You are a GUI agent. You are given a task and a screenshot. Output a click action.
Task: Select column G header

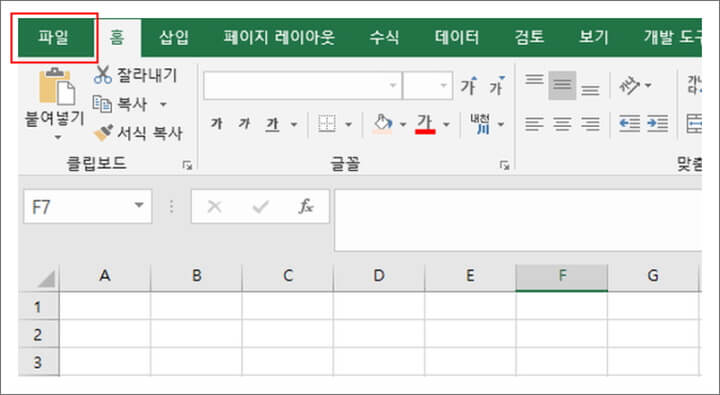(x=653, y=276)
